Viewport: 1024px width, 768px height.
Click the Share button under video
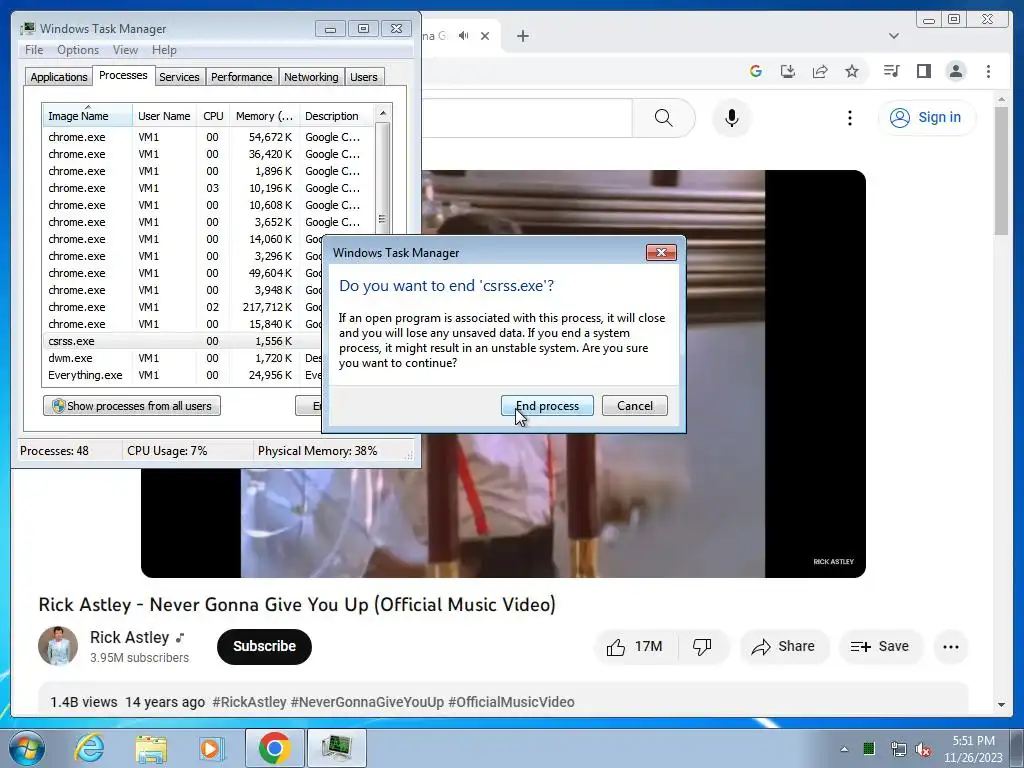pyautogui.click(x=784, y=647)
